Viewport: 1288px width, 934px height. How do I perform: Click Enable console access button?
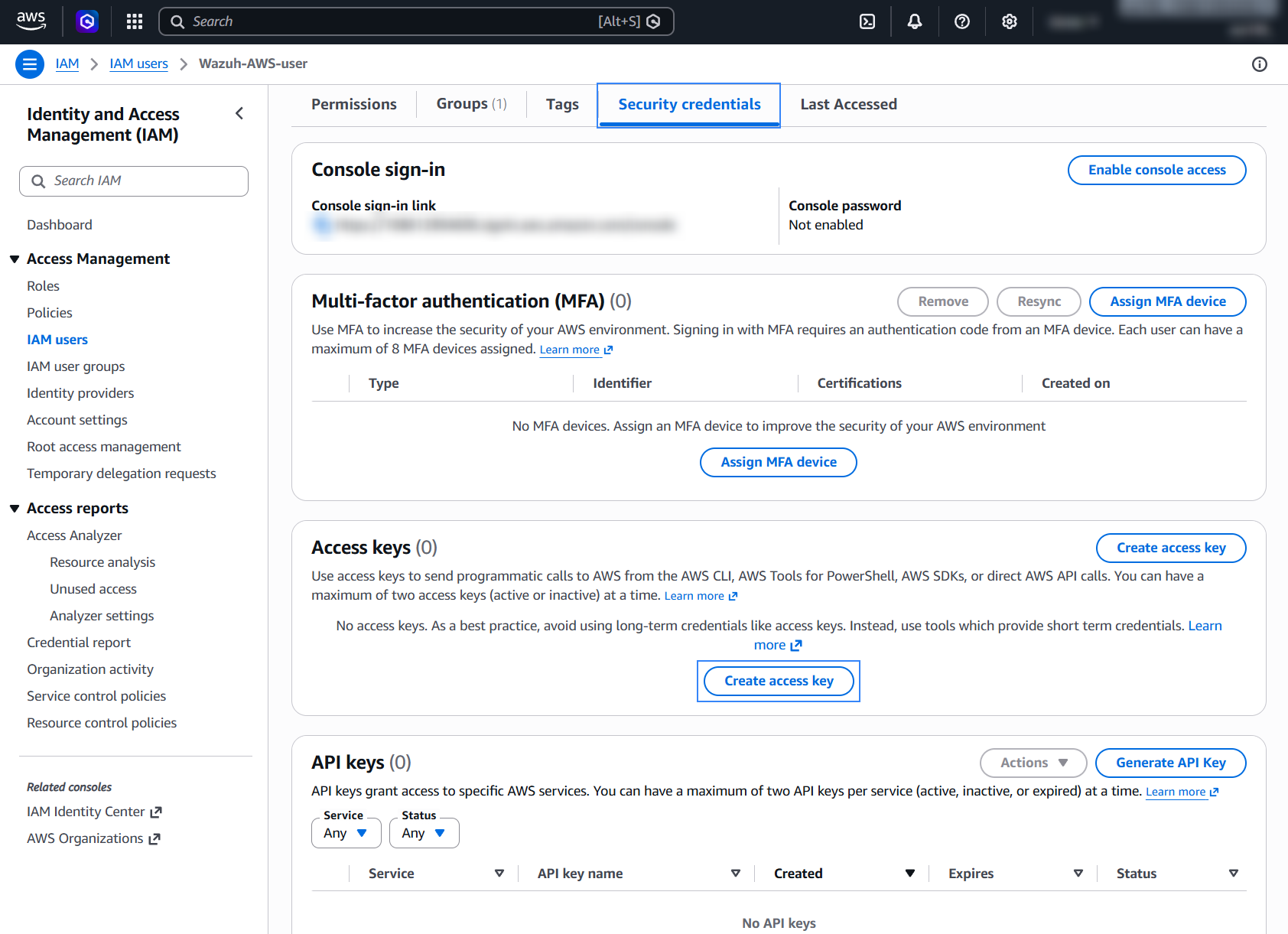[x=1156, y=170]
